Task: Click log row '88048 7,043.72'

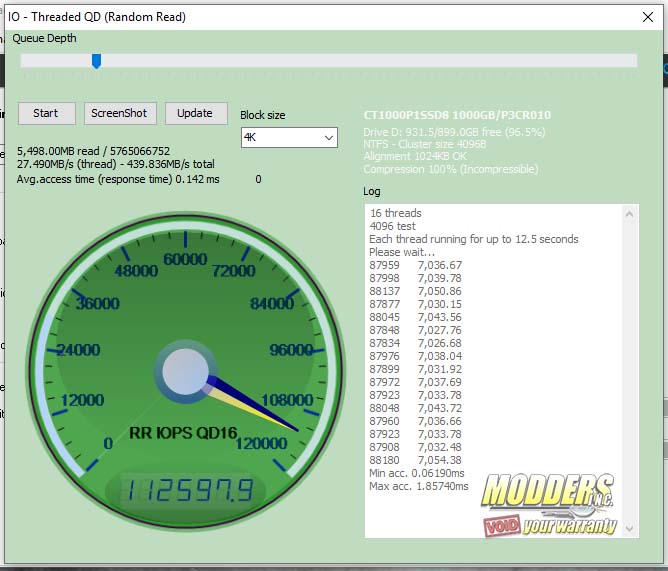Action: tap(415, 408)
